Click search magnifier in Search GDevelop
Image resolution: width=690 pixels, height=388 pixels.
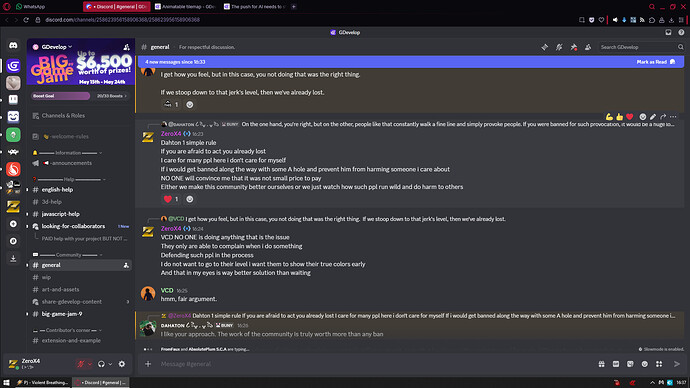coord(680,47)
